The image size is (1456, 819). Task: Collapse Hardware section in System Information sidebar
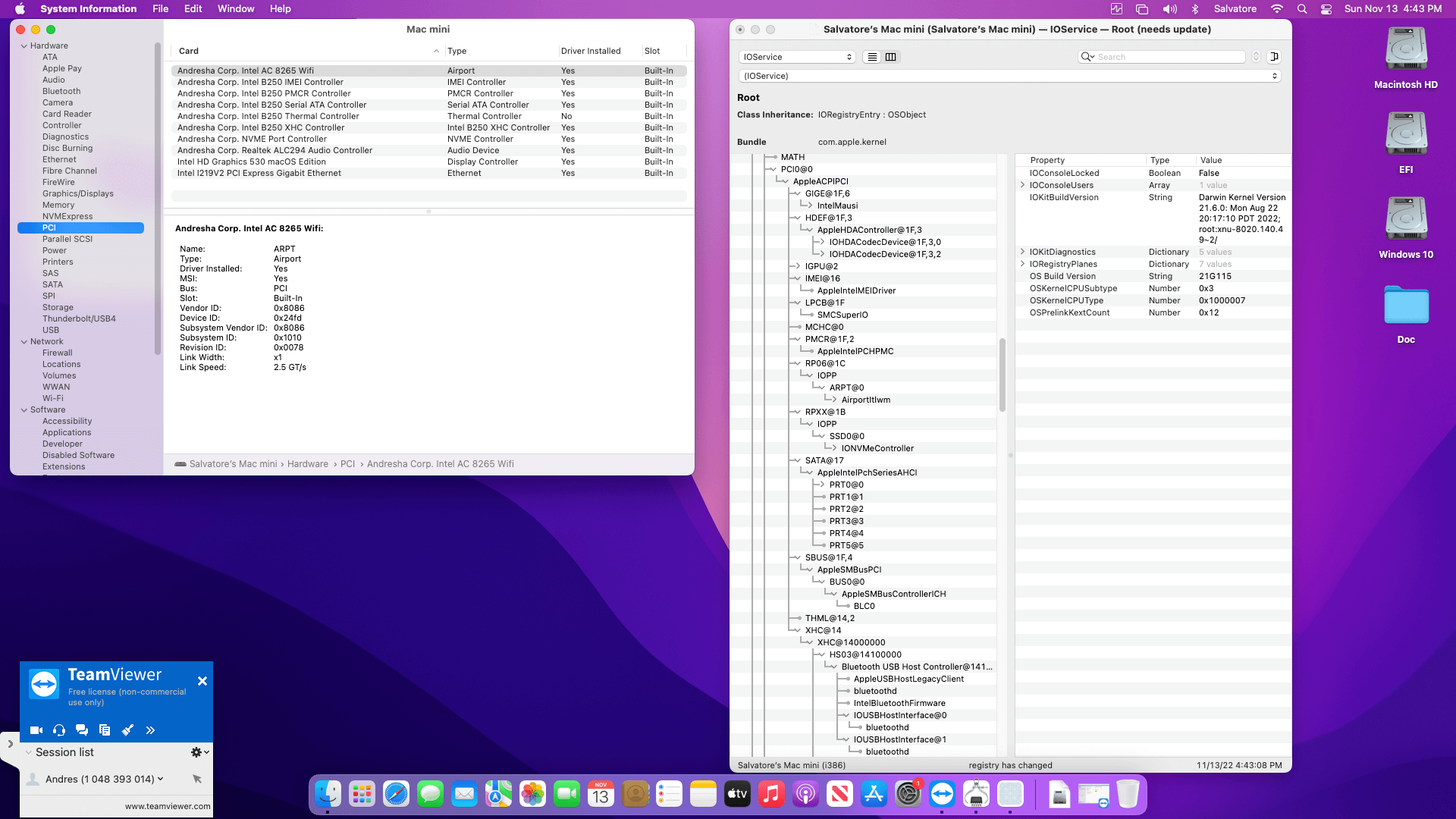click(24, 45)
